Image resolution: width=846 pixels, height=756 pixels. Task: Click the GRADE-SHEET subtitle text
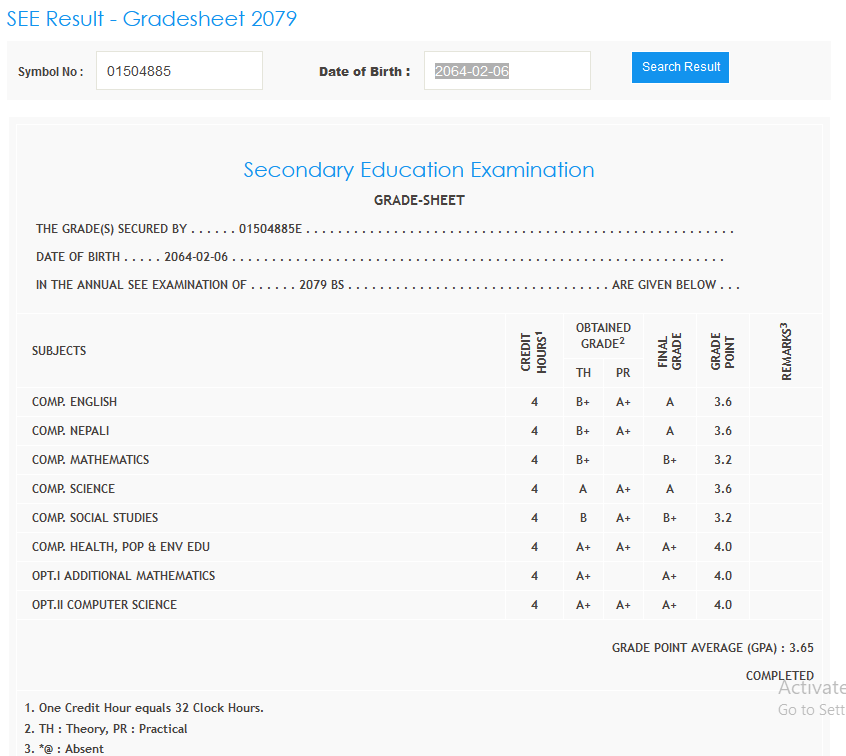pyautogui.click(x=419, y=200)
